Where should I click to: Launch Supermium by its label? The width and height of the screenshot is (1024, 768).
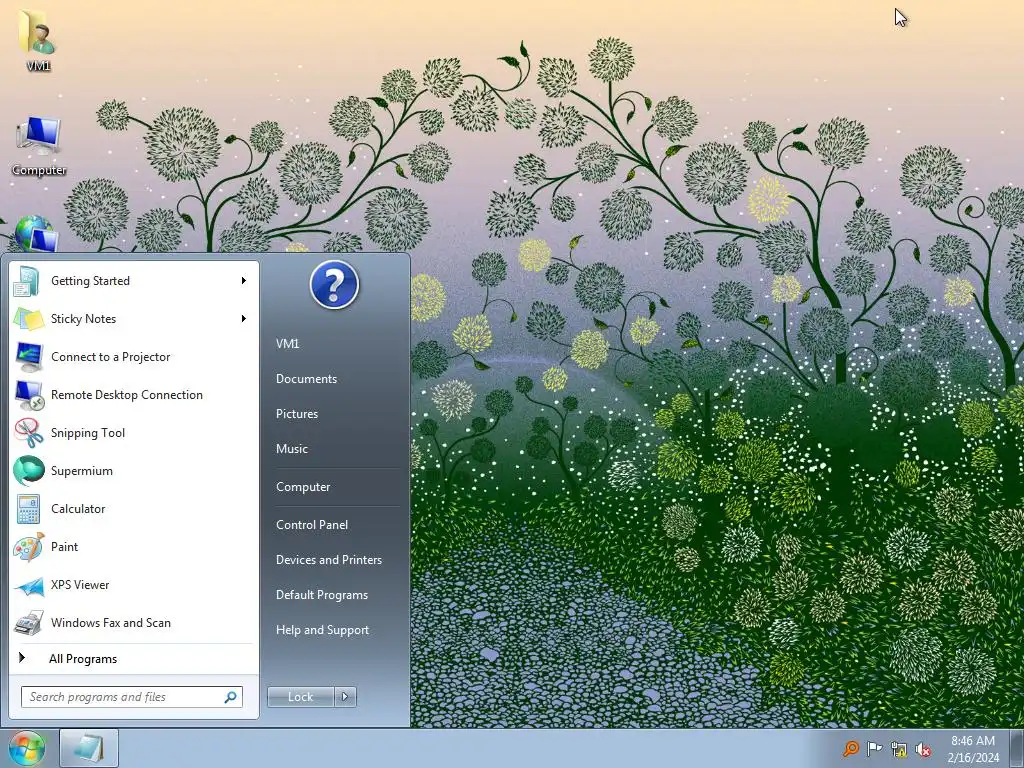point(82,471)
